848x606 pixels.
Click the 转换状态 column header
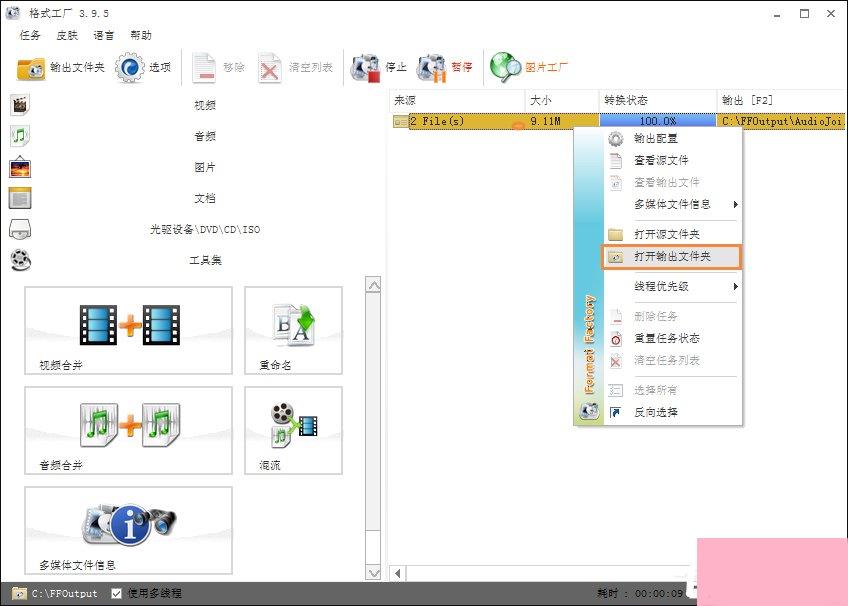[658, 100]
